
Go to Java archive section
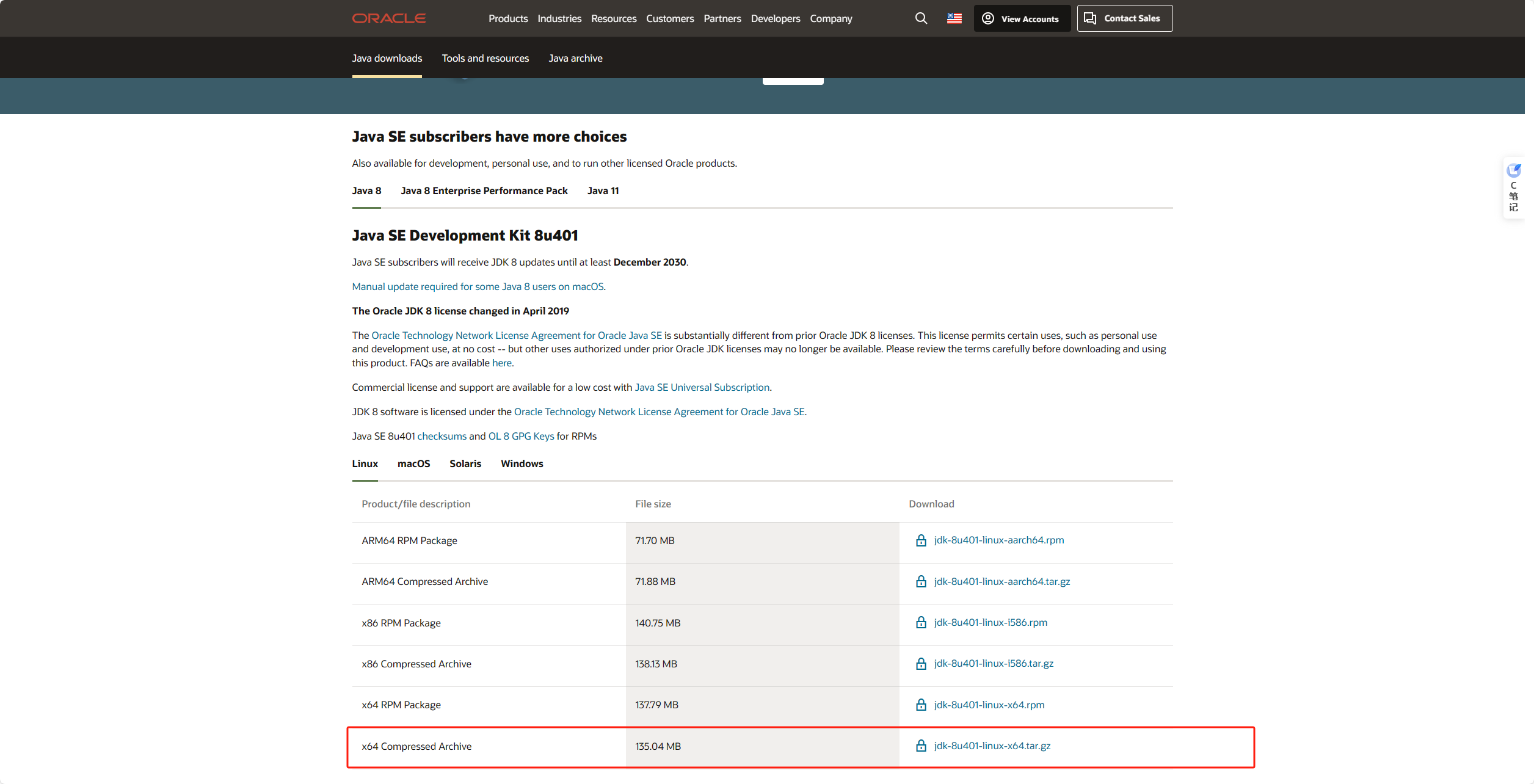(575, 58)
